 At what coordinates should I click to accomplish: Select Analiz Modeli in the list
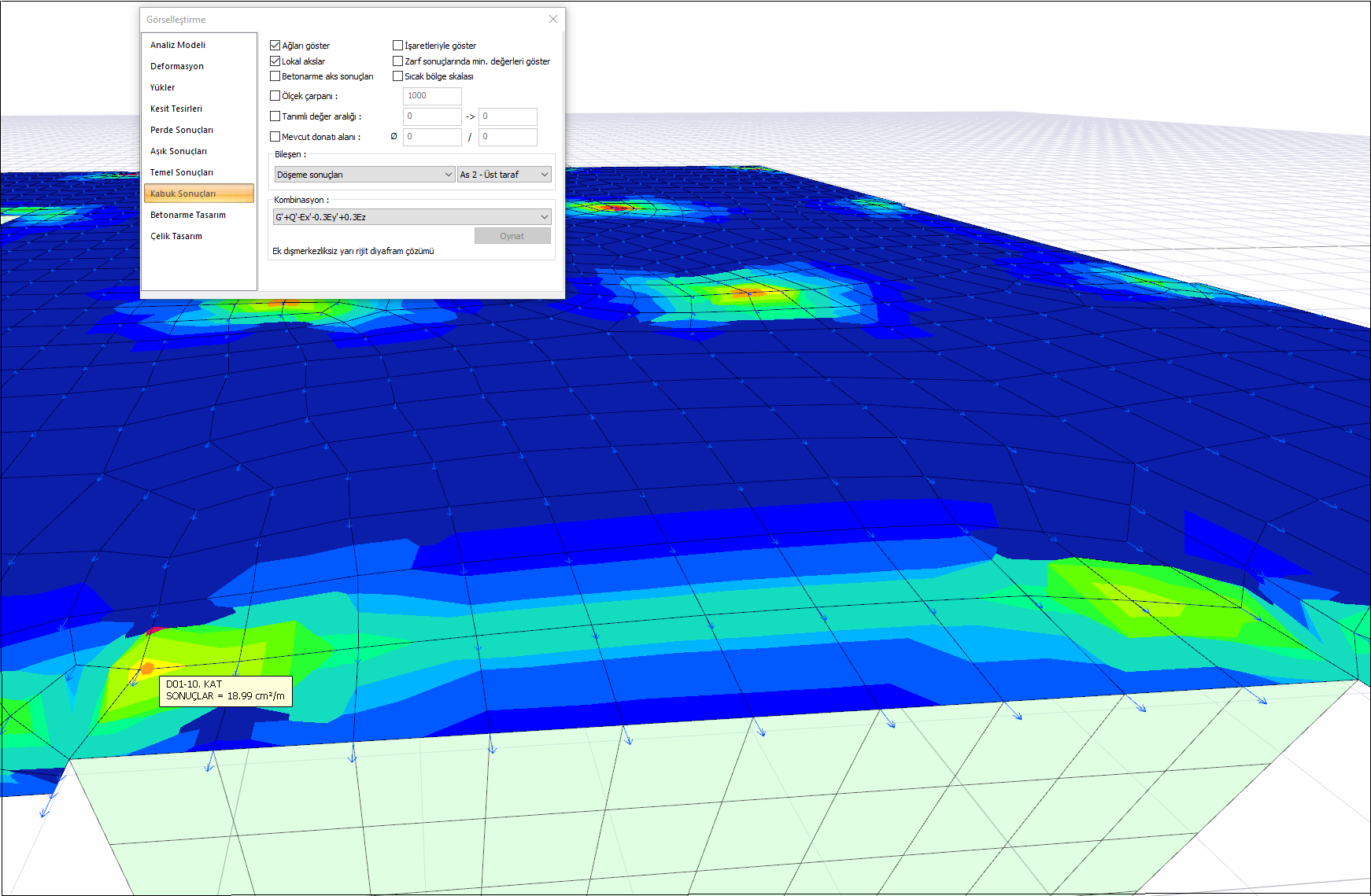pos(178,45)
